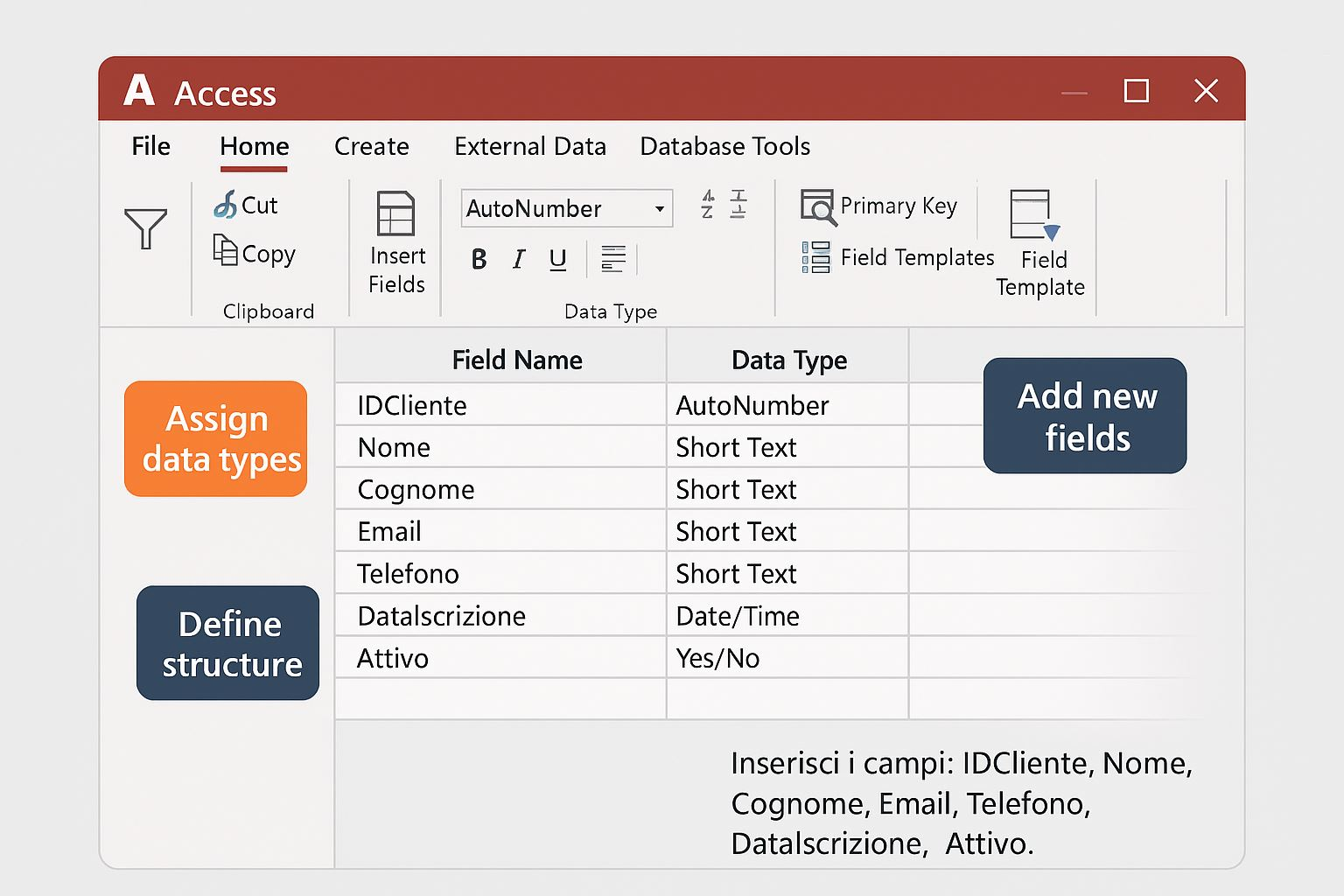
Task: Click the large Field Template icon
Action: pyautogui.click(x=1033, y=215)
